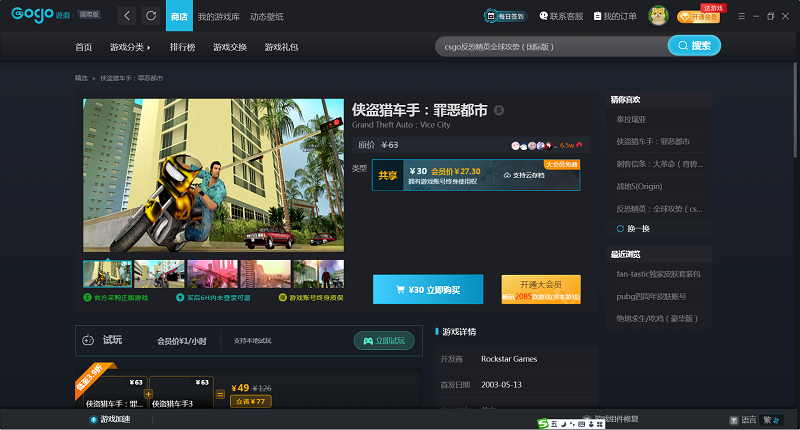Click the main game screenshot image
The height and width of the screenshot is (430, 800).
[213, 175]
